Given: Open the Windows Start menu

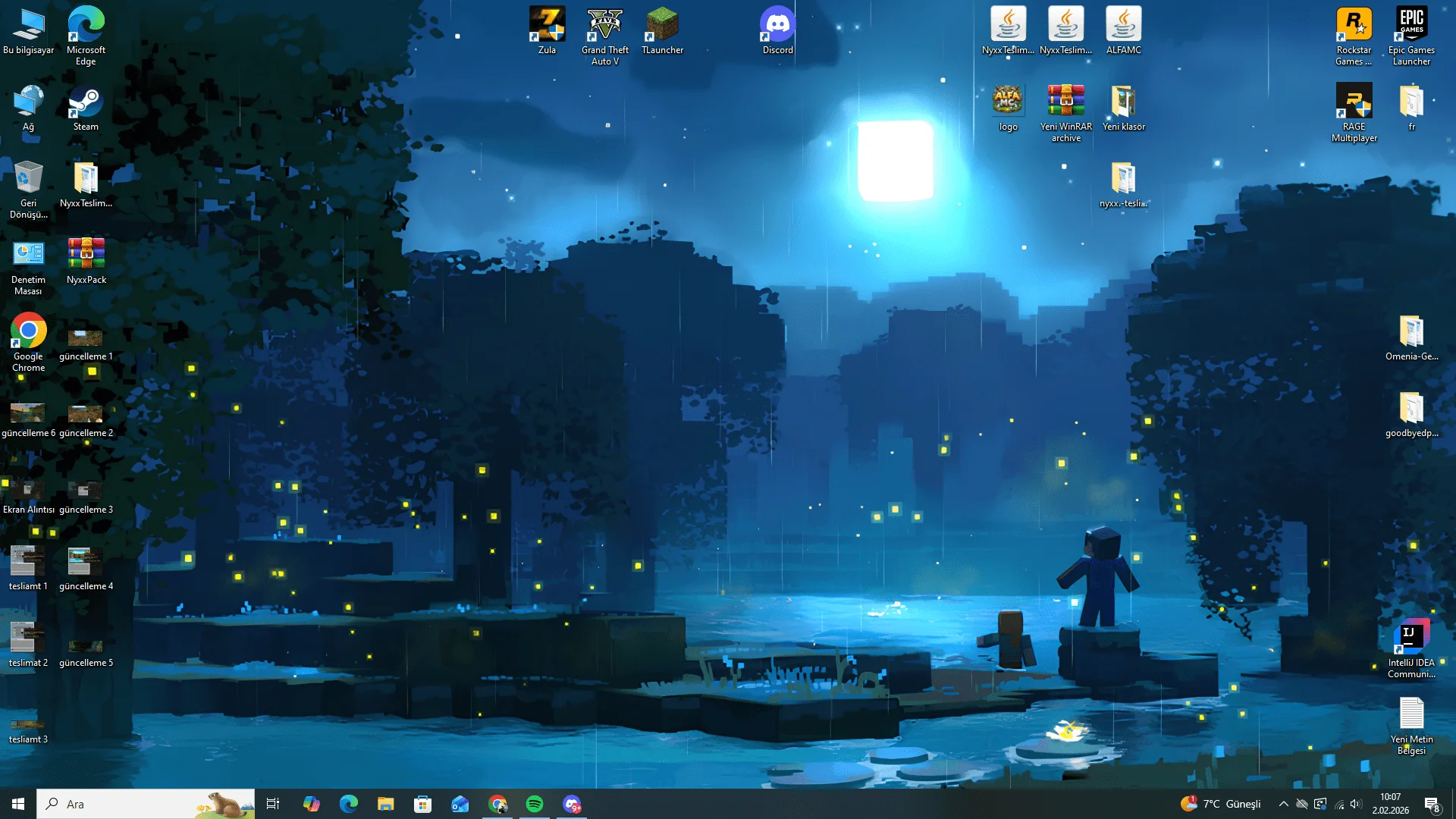Looking at the screenshot, I should click(18, 804).
